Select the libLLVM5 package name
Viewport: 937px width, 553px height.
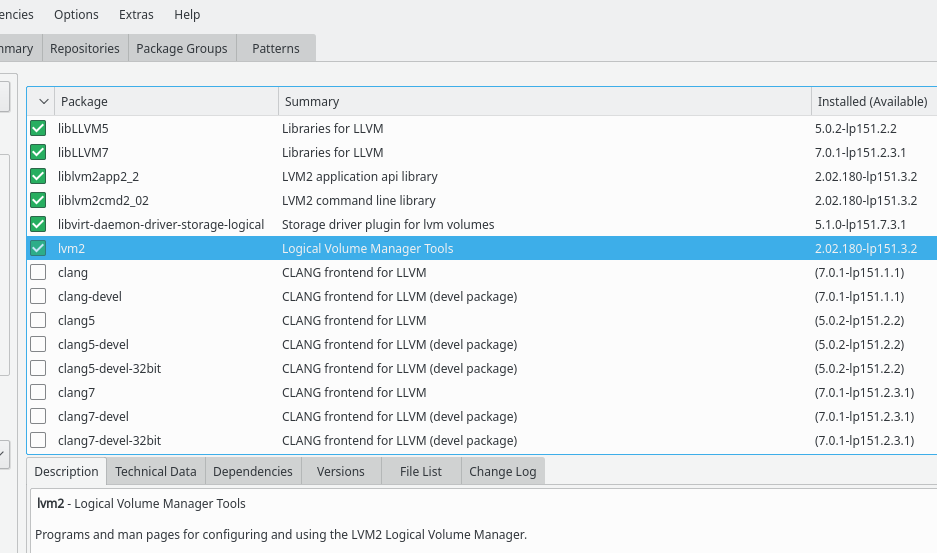click(x=83, y=129)
